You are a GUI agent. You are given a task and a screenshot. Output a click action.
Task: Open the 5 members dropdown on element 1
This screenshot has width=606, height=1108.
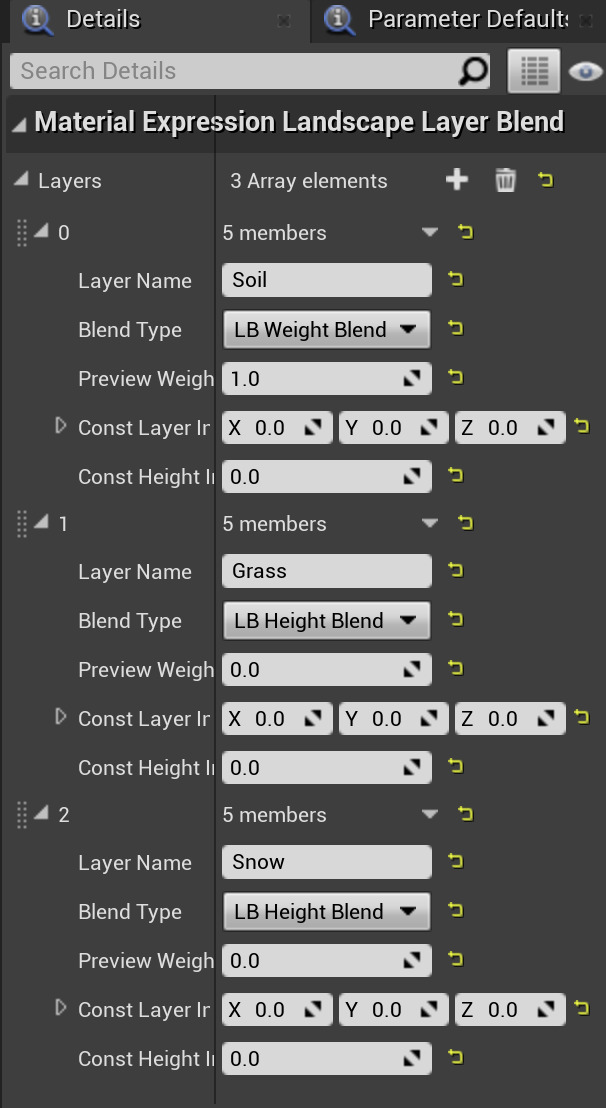[x=430, y=523]
